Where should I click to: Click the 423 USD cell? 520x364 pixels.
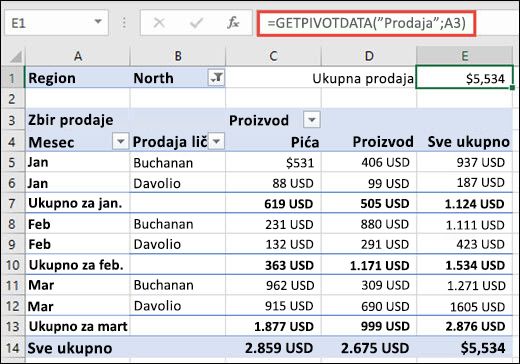465,244
